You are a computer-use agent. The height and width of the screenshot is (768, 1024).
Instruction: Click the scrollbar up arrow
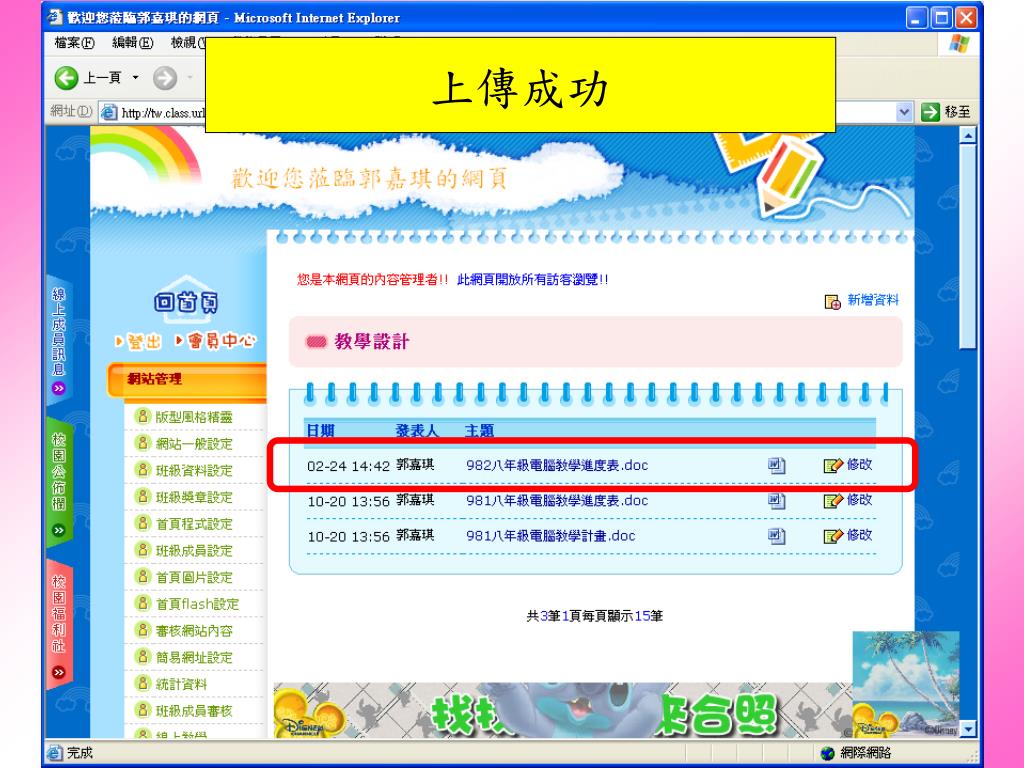click(x=968, y=135)
